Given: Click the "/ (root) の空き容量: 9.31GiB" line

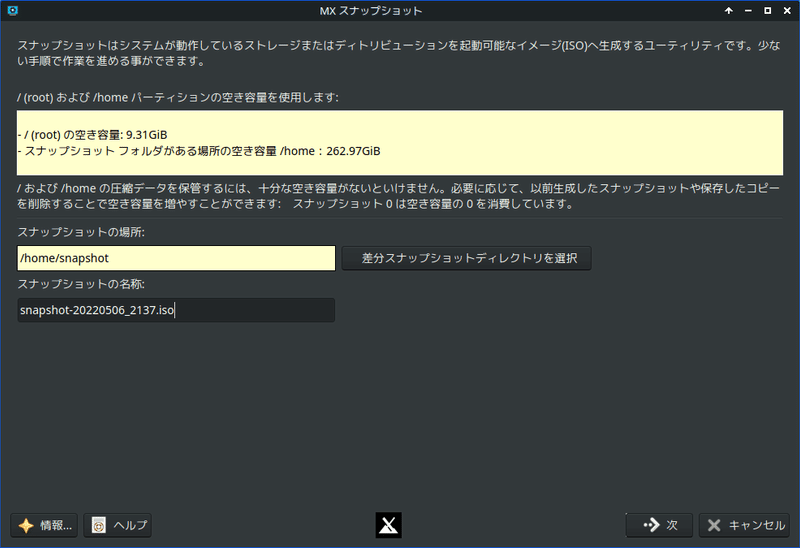Looking at the screenshot, I should pos(92,135).
